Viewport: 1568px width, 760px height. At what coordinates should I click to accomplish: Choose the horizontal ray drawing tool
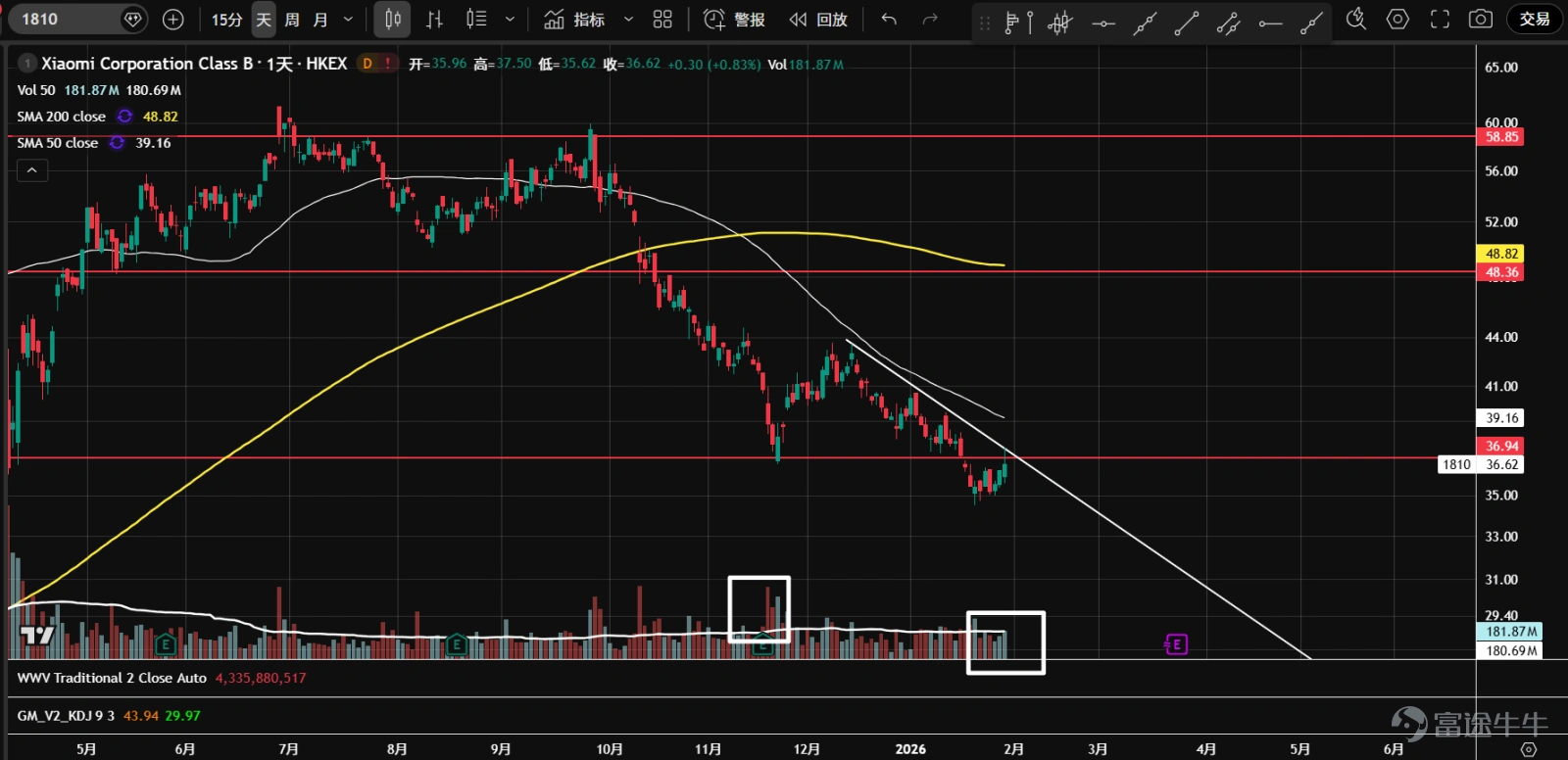click(x=1270, y=22)
